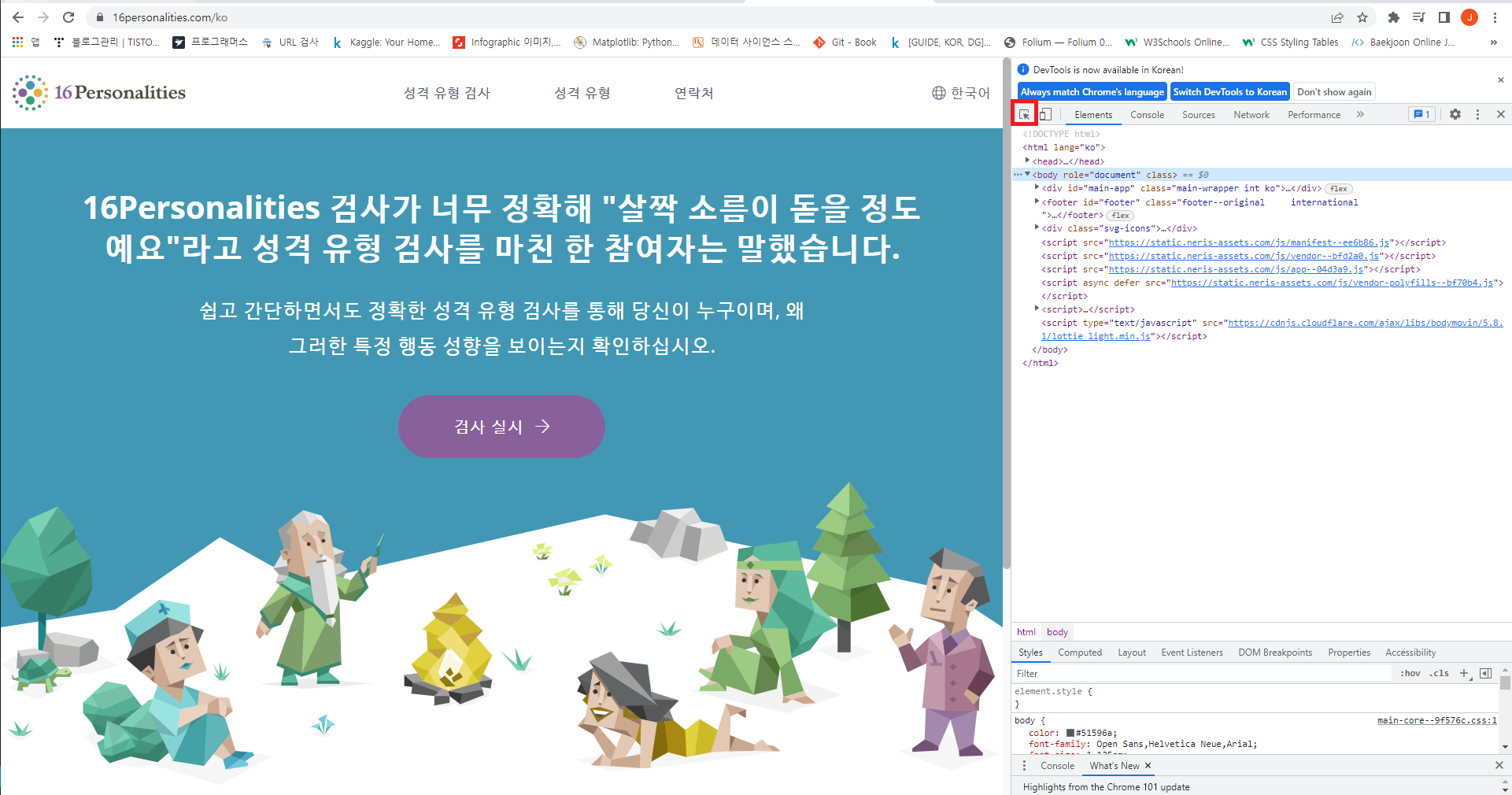This screenshot has height=795, width=1512.
Task: Reload the page with the refresh icon
Action: pyautogui.click(x=68, y=17)
